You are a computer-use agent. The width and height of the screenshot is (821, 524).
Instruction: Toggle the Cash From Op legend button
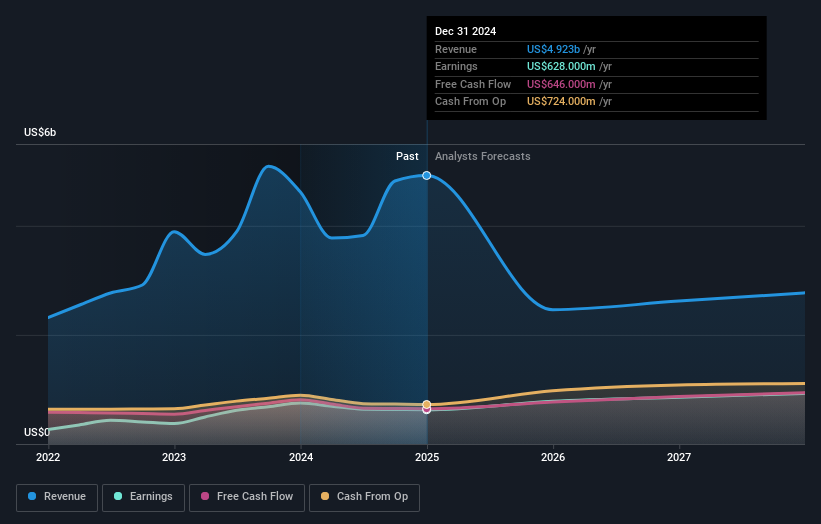pyautogui.click(x=364, y=497)
